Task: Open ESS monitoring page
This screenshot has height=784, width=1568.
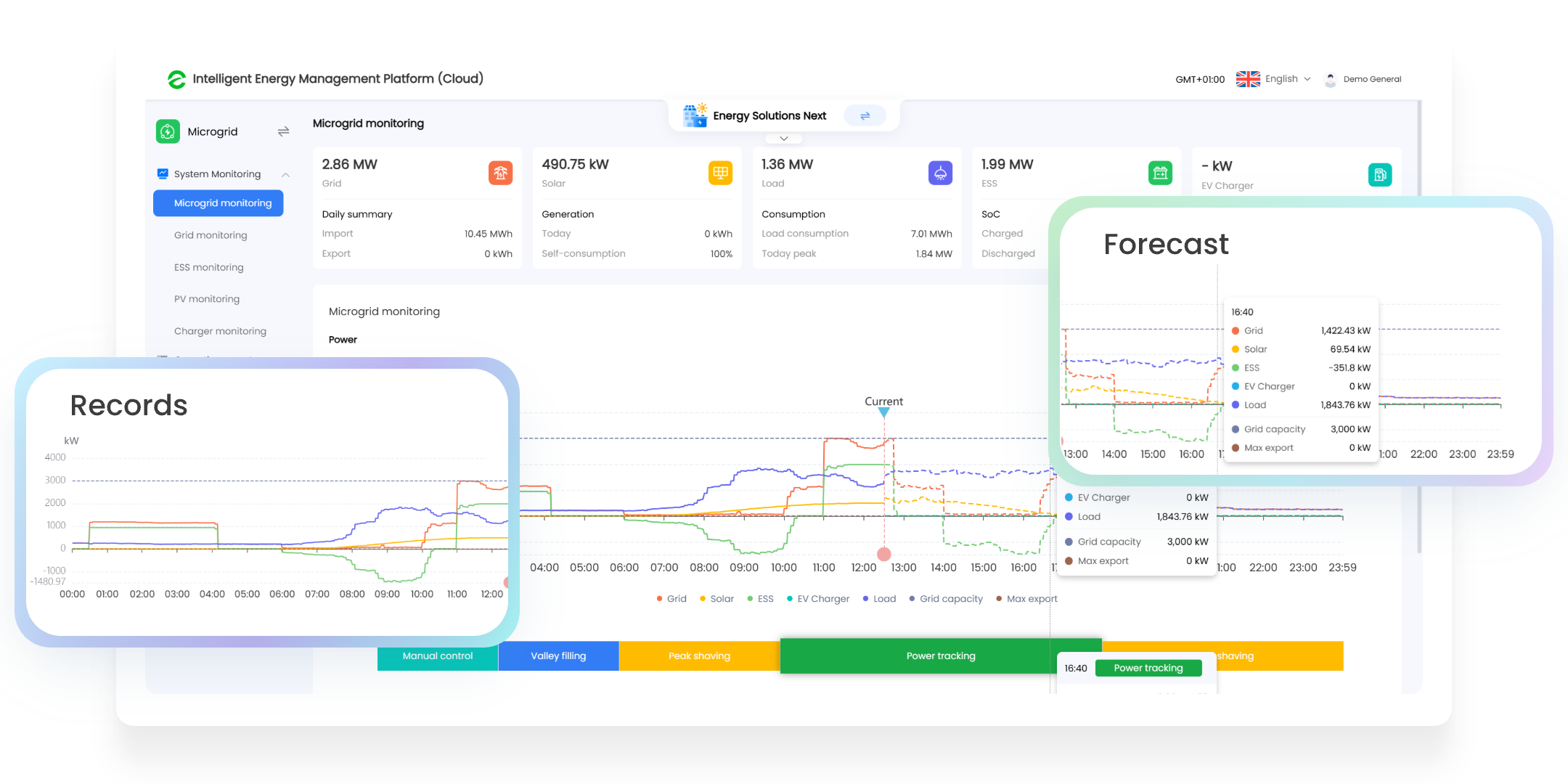Action: coord(209,267)
